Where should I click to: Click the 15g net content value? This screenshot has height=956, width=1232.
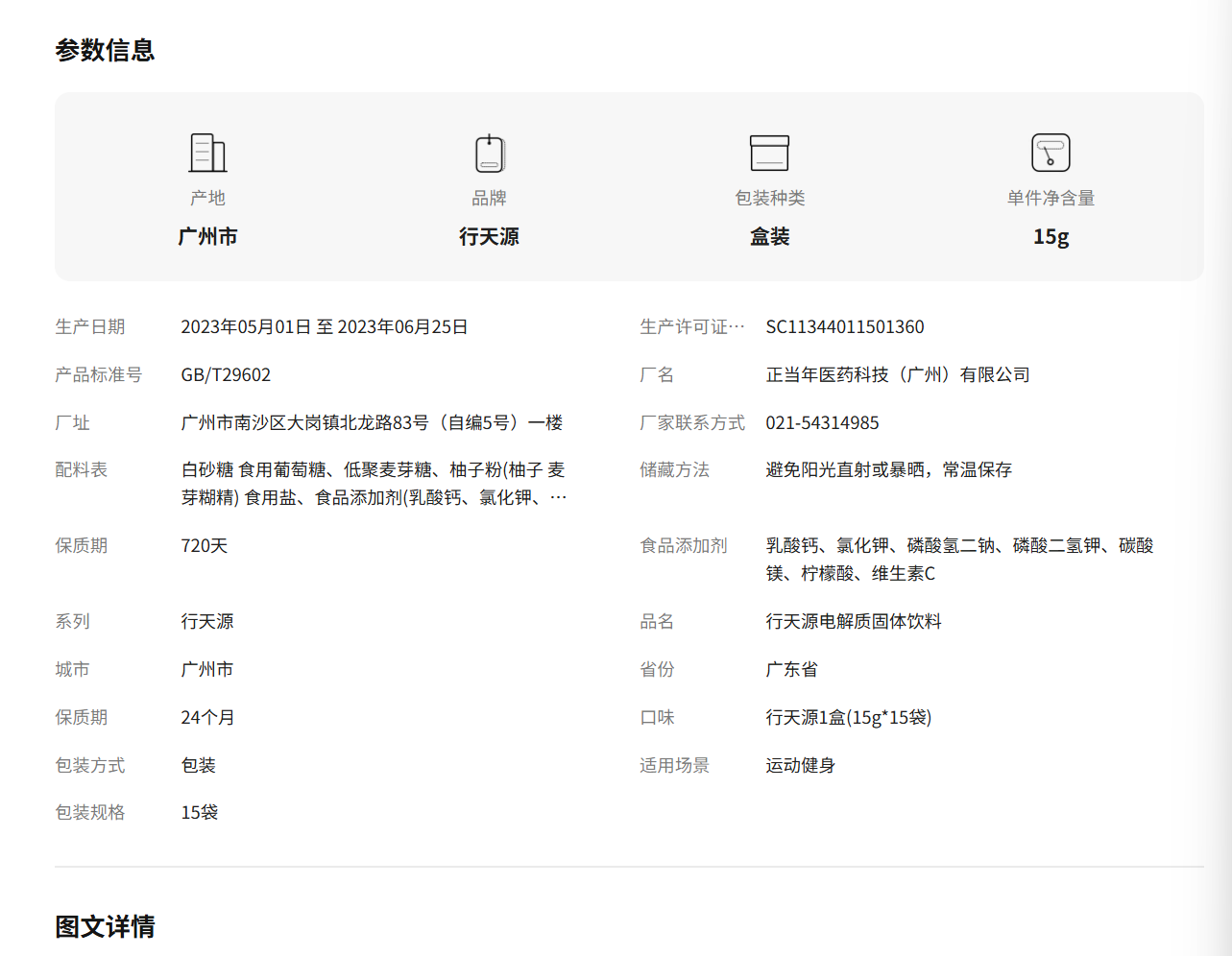[1051, 237]
